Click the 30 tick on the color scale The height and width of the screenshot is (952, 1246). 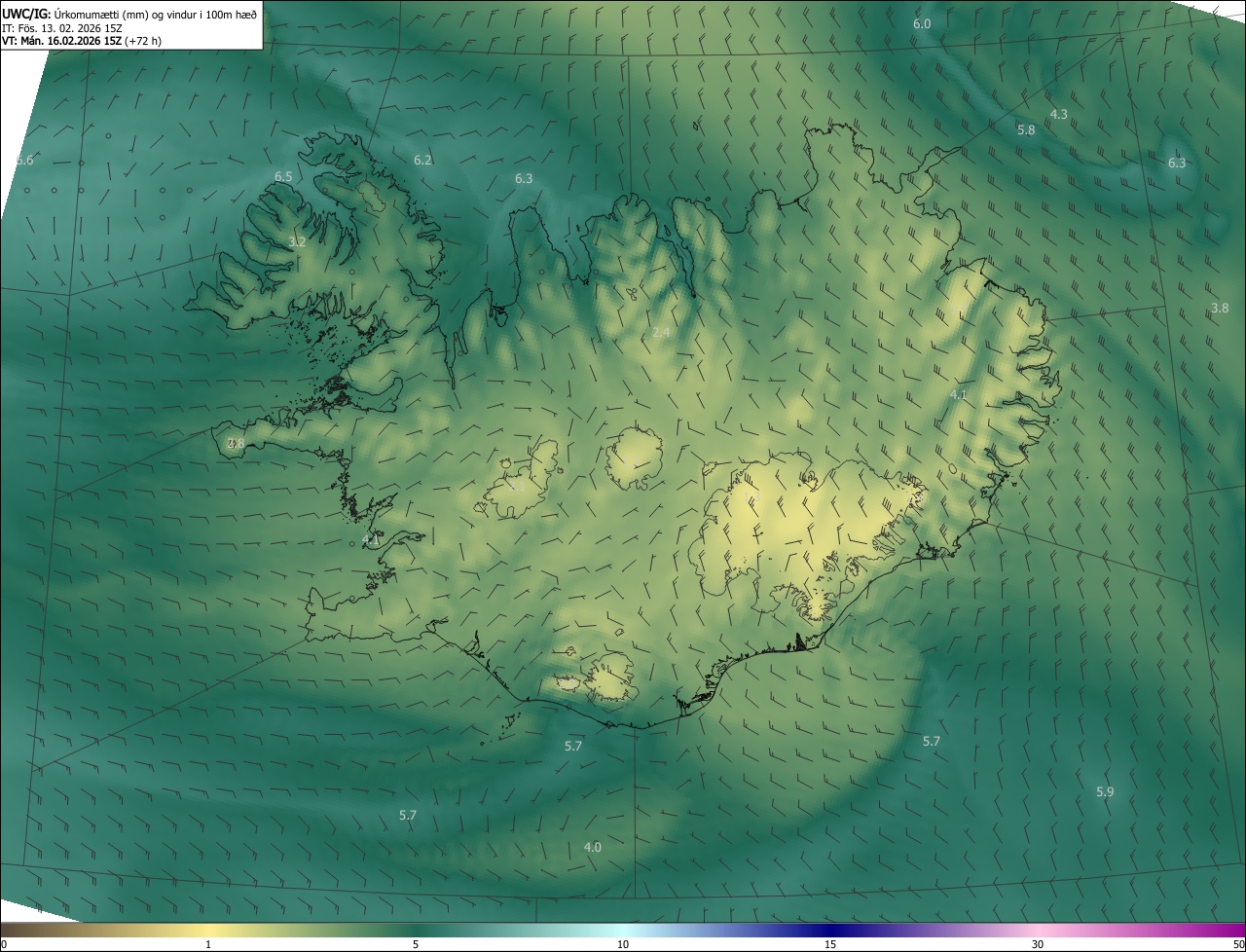tap(1038, 945)
